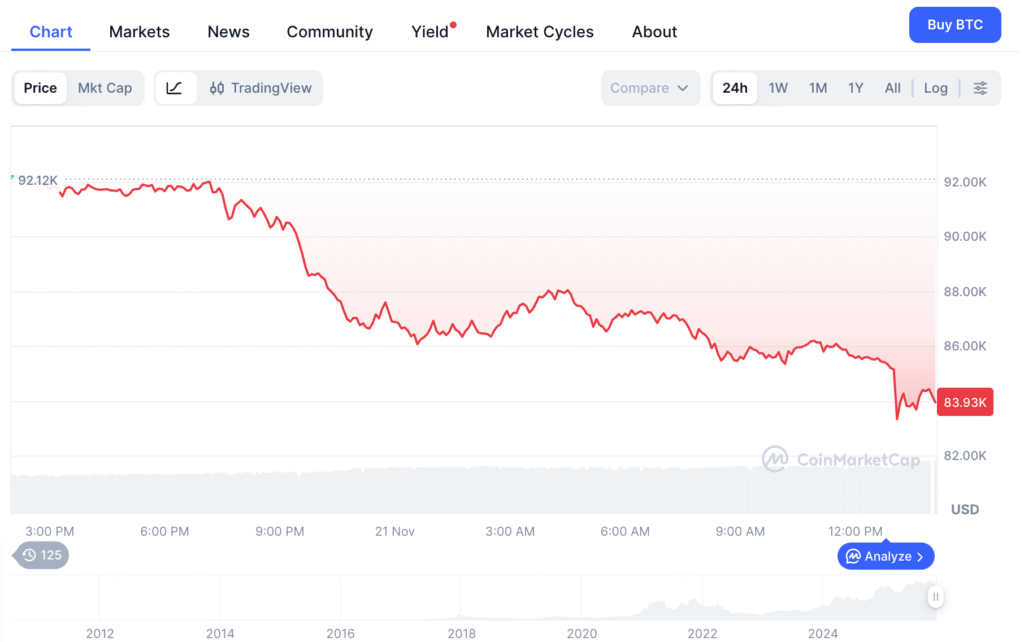Click the Analyze button icon
1024x642 pixels.
point(853,556)
